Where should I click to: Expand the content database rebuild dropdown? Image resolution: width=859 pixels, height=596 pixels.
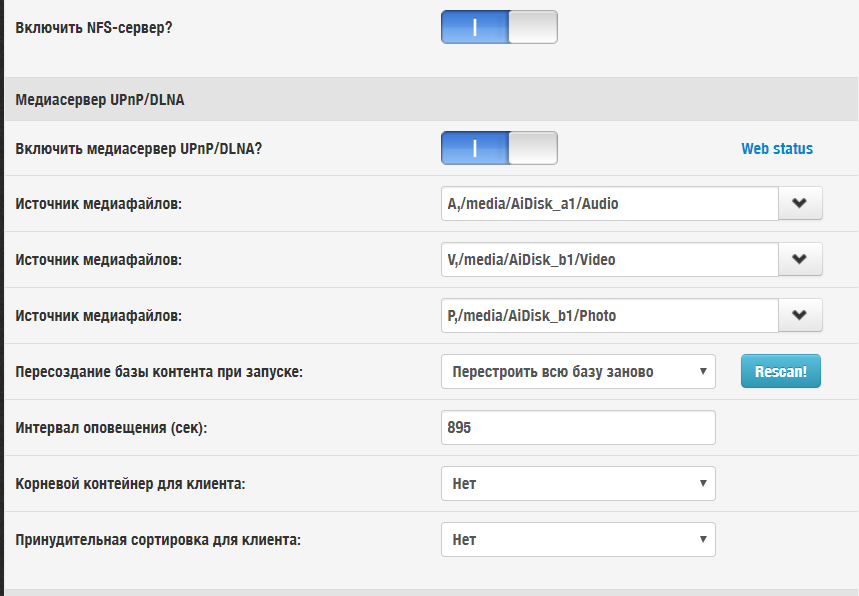(578, 371)
